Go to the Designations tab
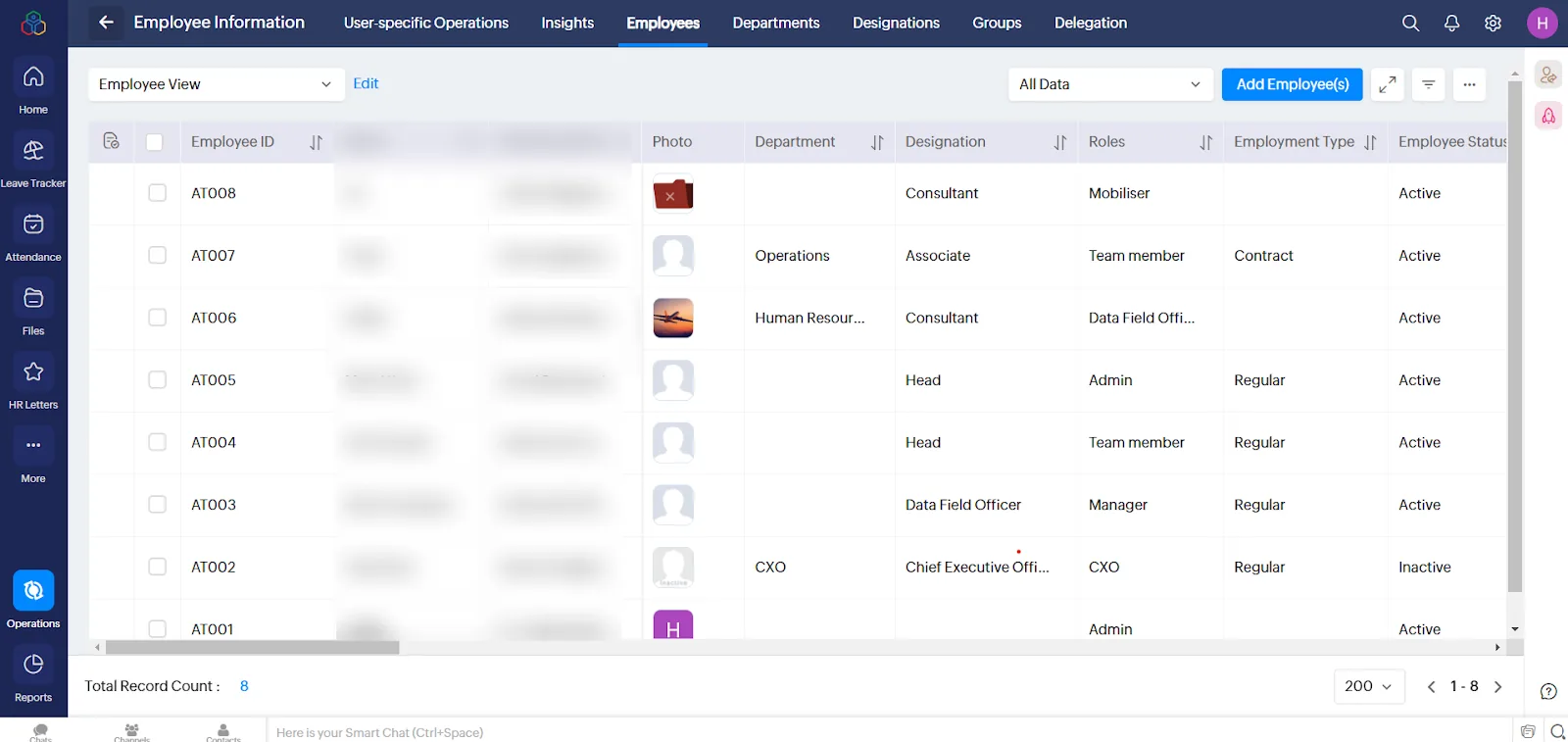 coord(896,23)
